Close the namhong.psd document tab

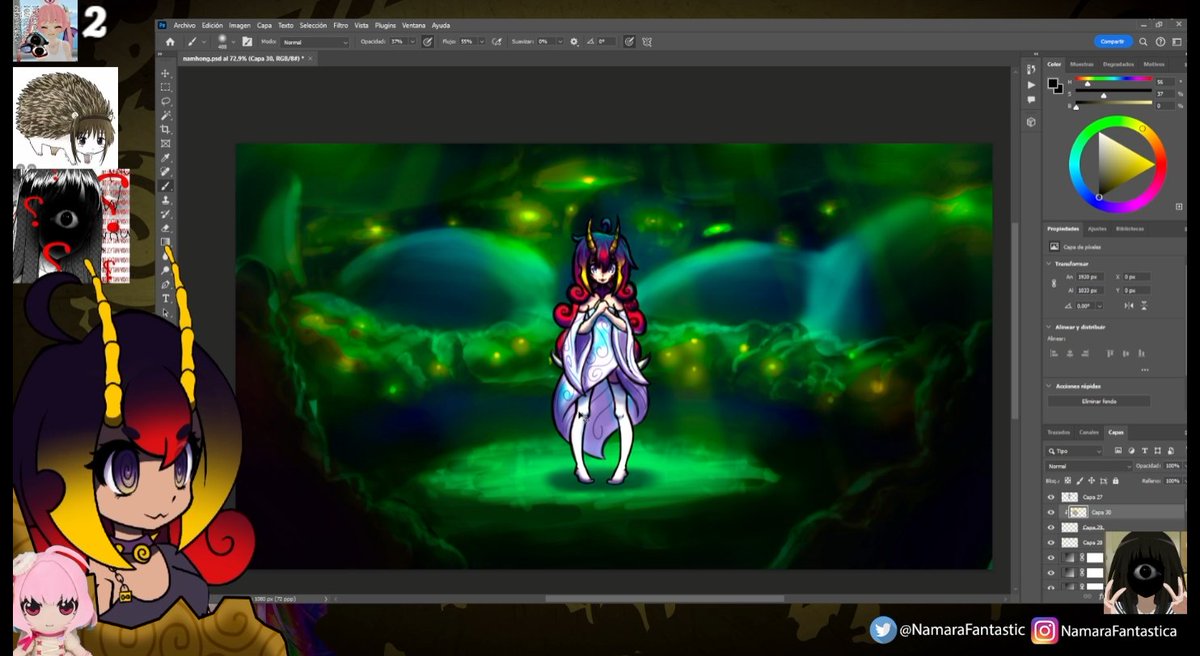pos(310,58)
